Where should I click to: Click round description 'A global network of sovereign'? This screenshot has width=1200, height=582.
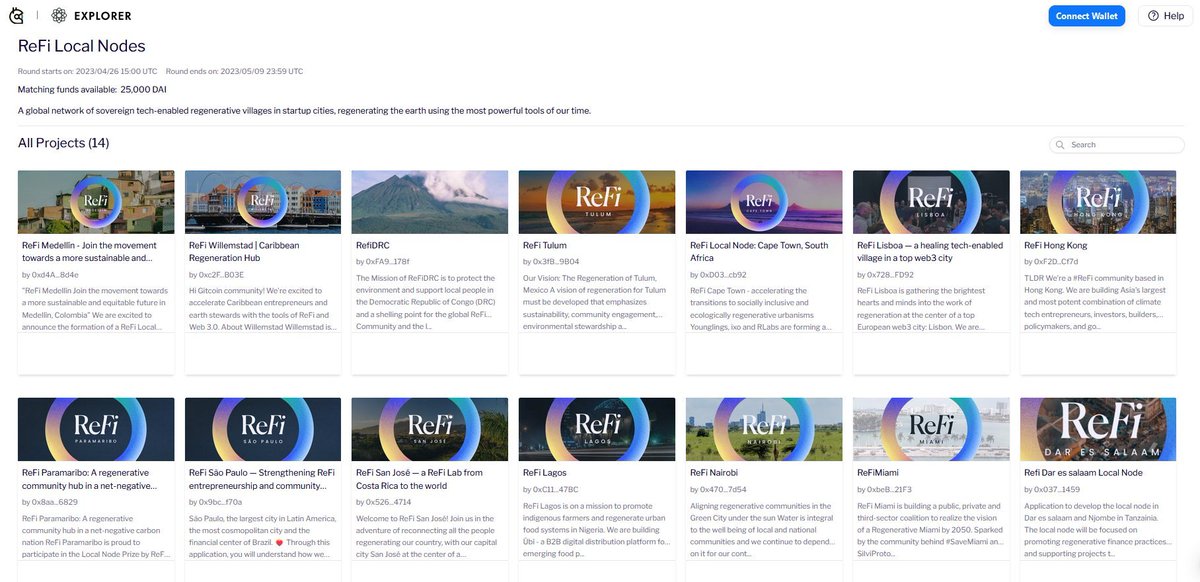304,110
